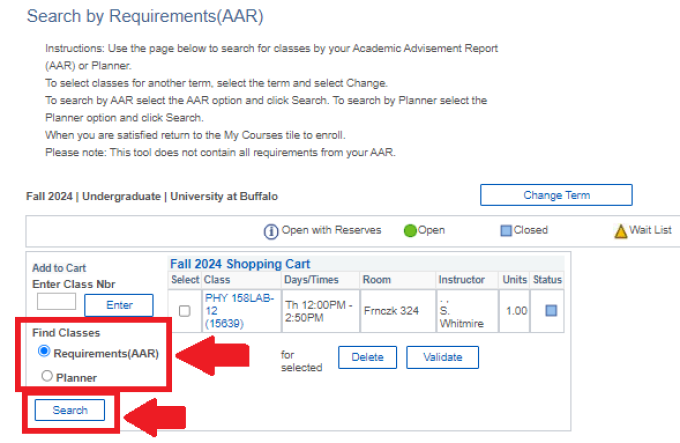Image resolution: width=680 pixels, height=443 pixels.
Task: Tick the Select checkbox for PHY 158LAB-12
Action: click(184, 311)
